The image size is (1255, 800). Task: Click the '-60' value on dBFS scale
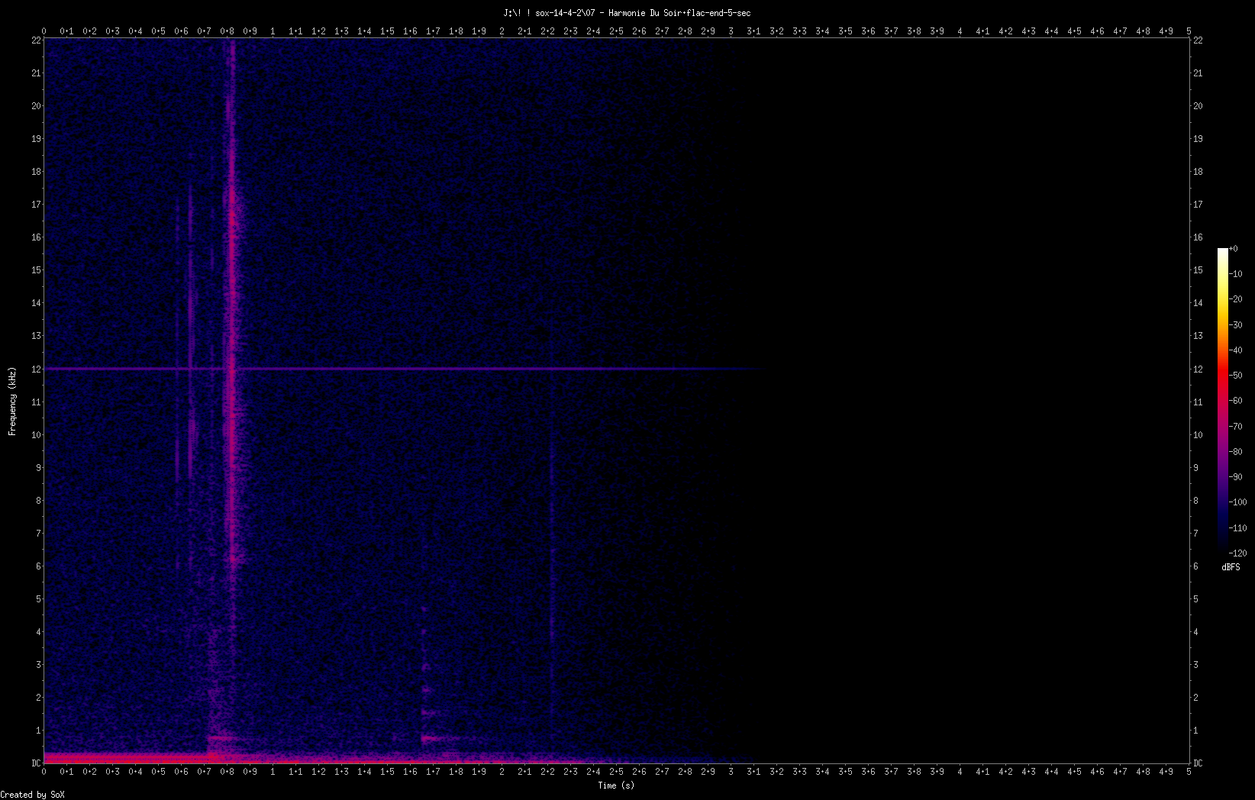pos(1236,401)
